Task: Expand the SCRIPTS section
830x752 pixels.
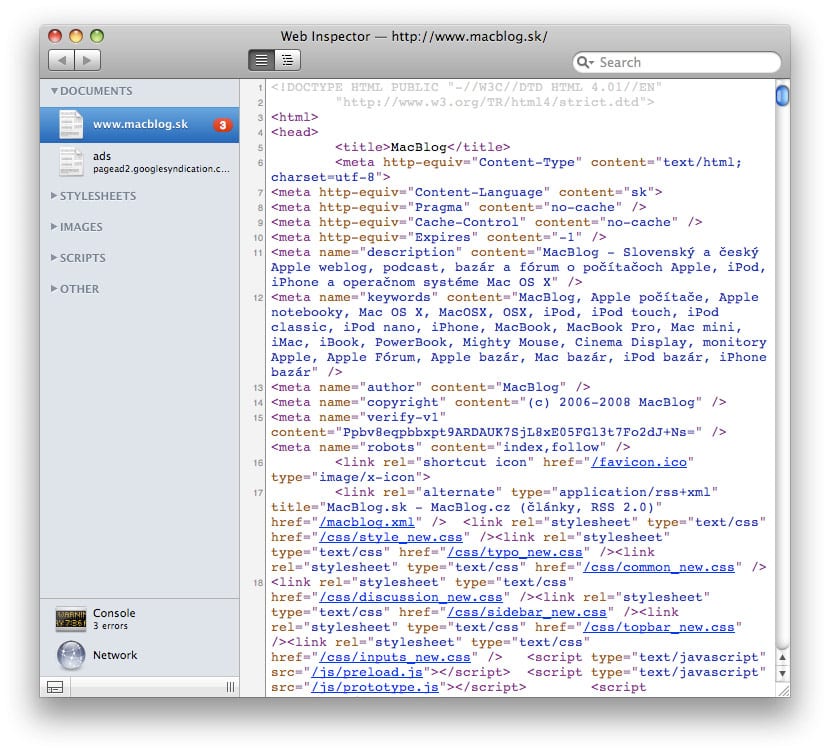Action: pos(54,258)
